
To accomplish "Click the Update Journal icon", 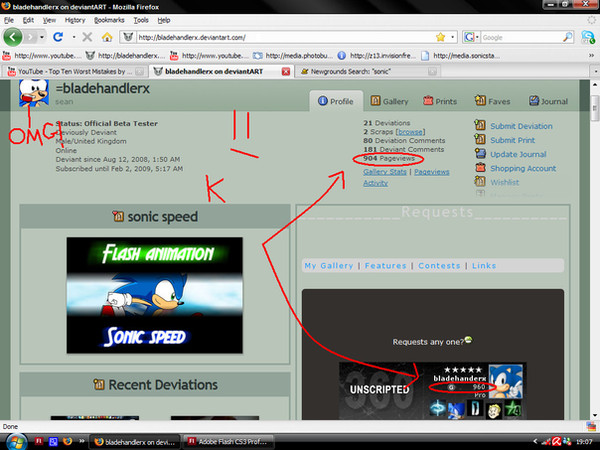I will [480, 153].
